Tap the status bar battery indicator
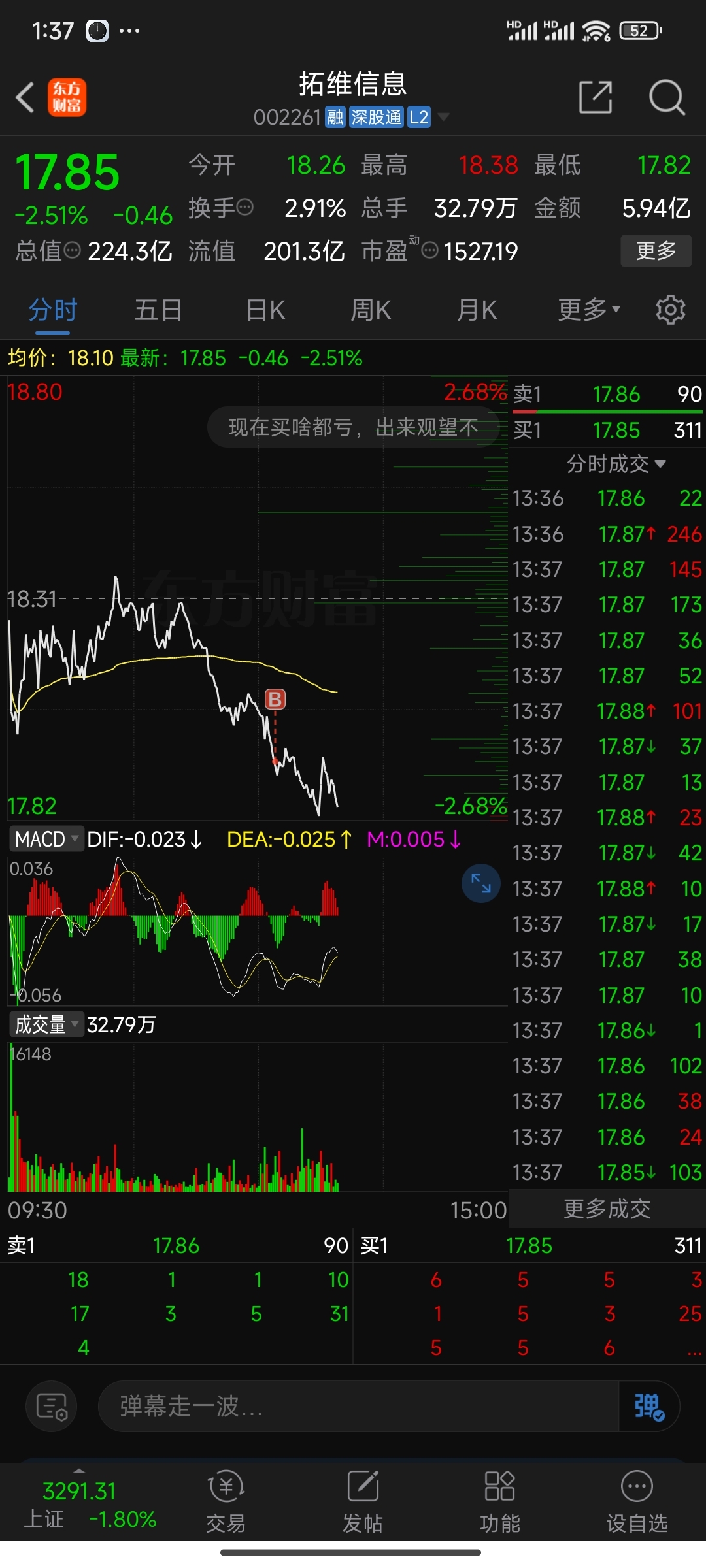The width and height of the screenshot is (706, 1568). pos(641,31)
